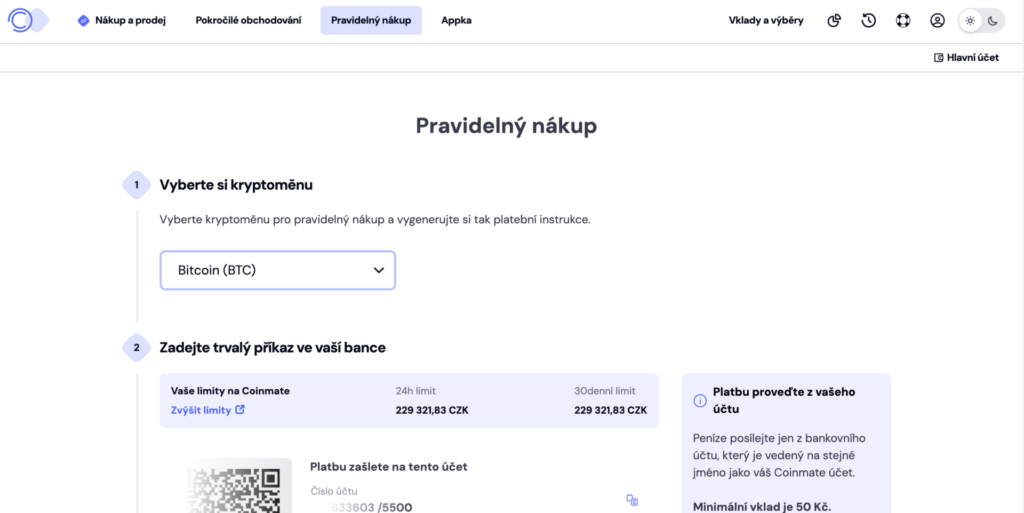Viewport: 1024px width, 513px height.
Task: Select the Pravidelný nákup tab
Action: (371, 20)
